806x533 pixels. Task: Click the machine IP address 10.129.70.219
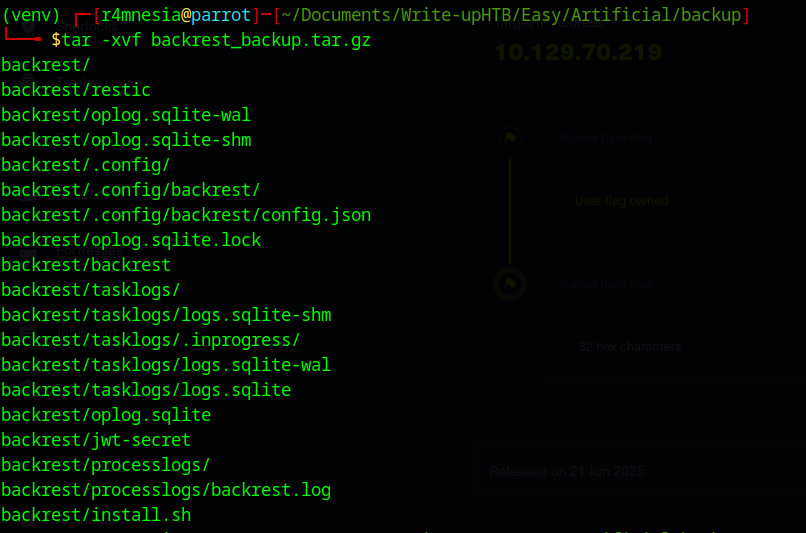coord(578,53)
